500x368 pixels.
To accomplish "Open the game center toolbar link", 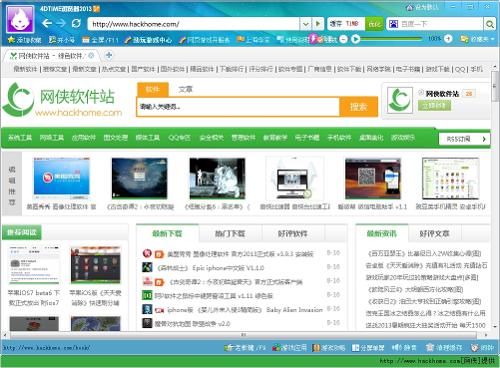I will (x=148, y=40).
